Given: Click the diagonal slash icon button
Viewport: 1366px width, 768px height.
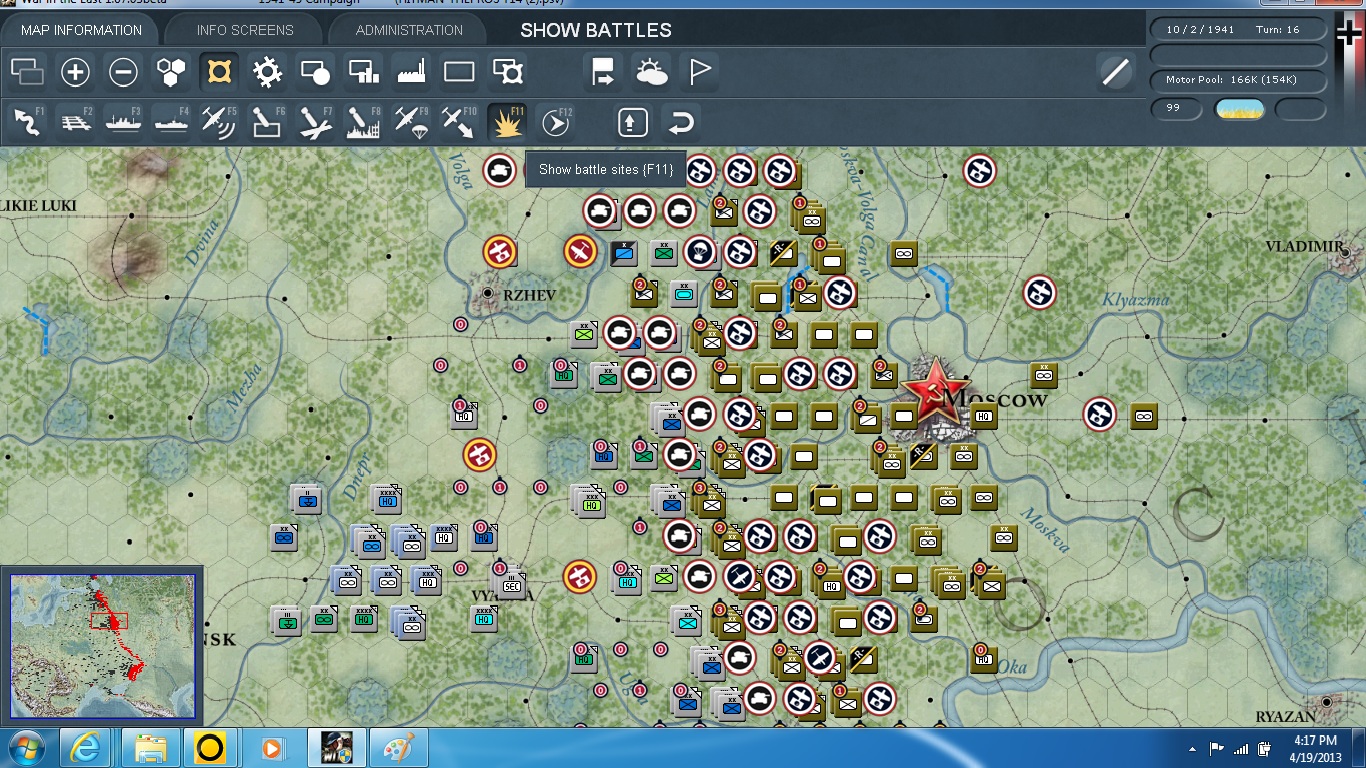Looking at the screenshot, I should pos(1115,71).
